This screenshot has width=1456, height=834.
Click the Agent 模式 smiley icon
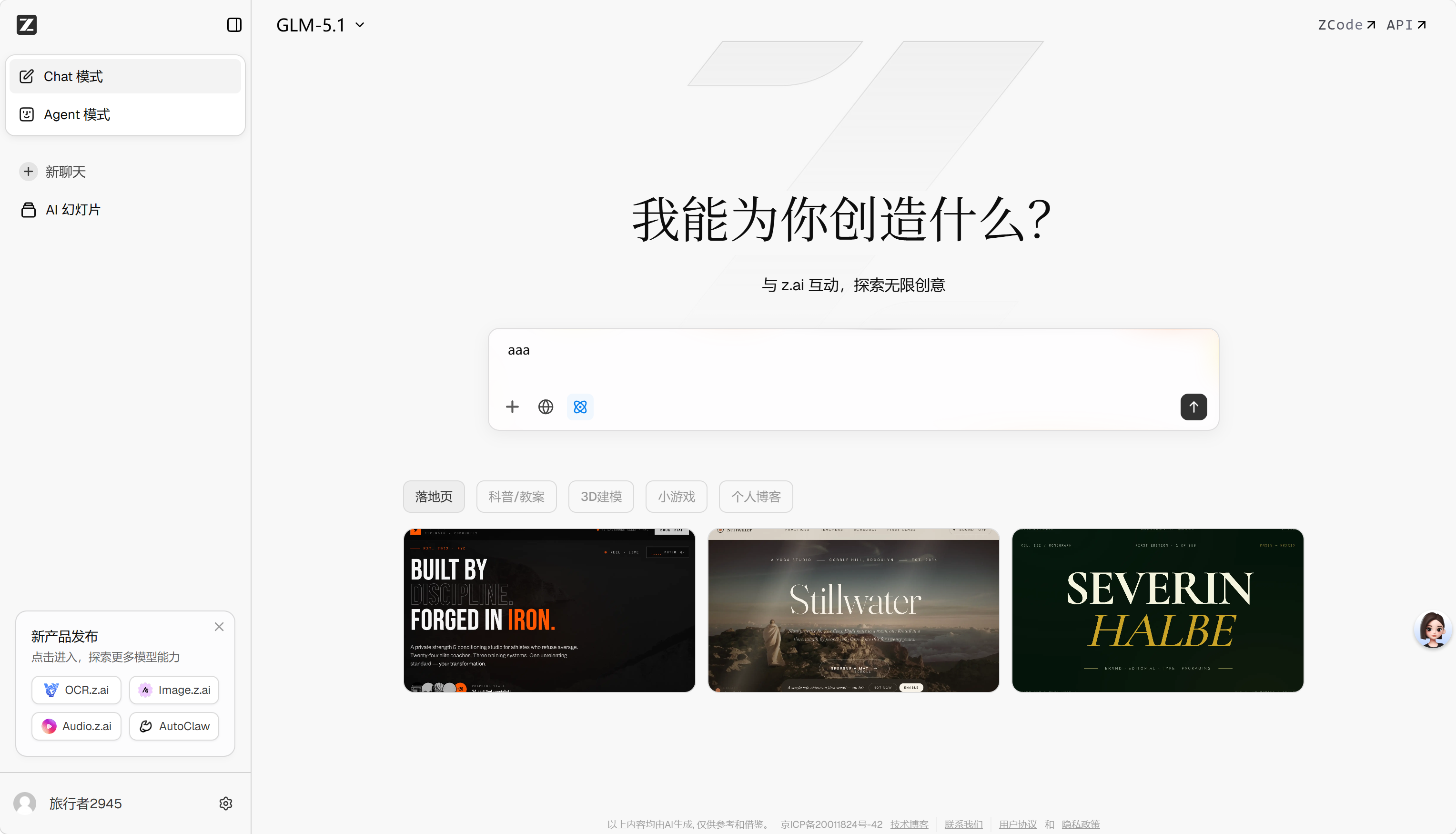[26, 114]
